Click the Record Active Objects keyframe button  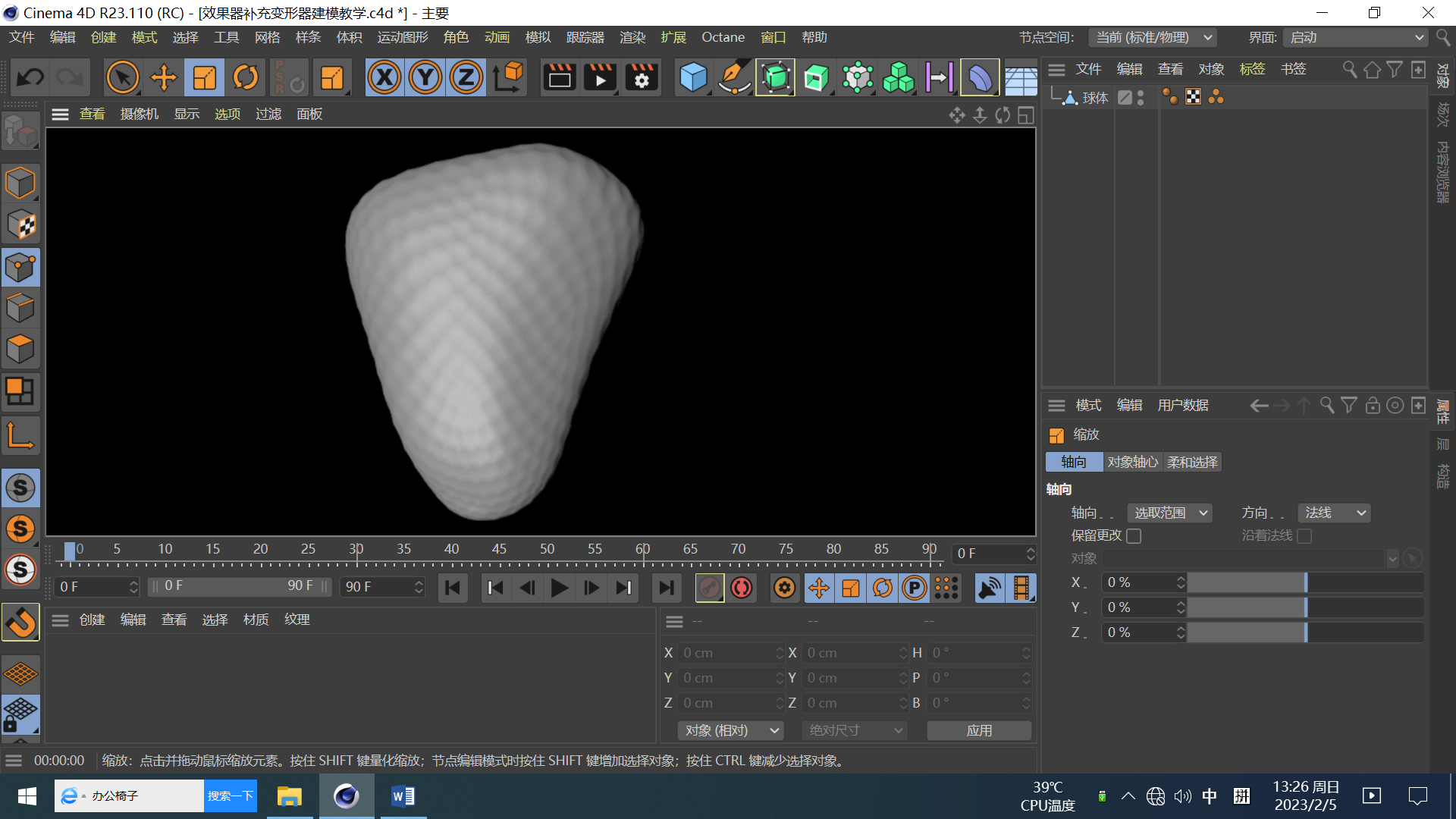coord(709,588)
